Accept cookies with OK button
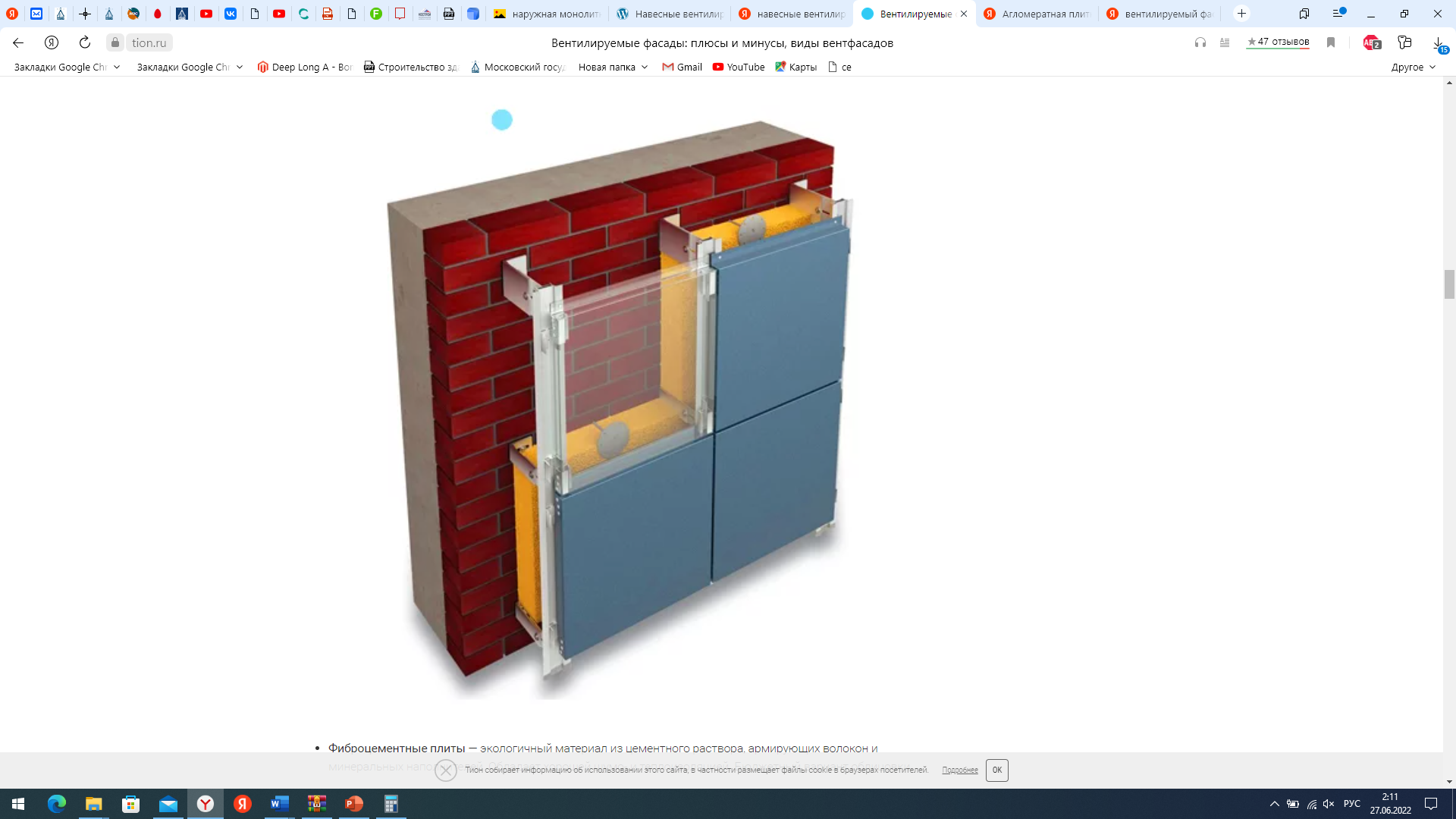 (997, 770)
